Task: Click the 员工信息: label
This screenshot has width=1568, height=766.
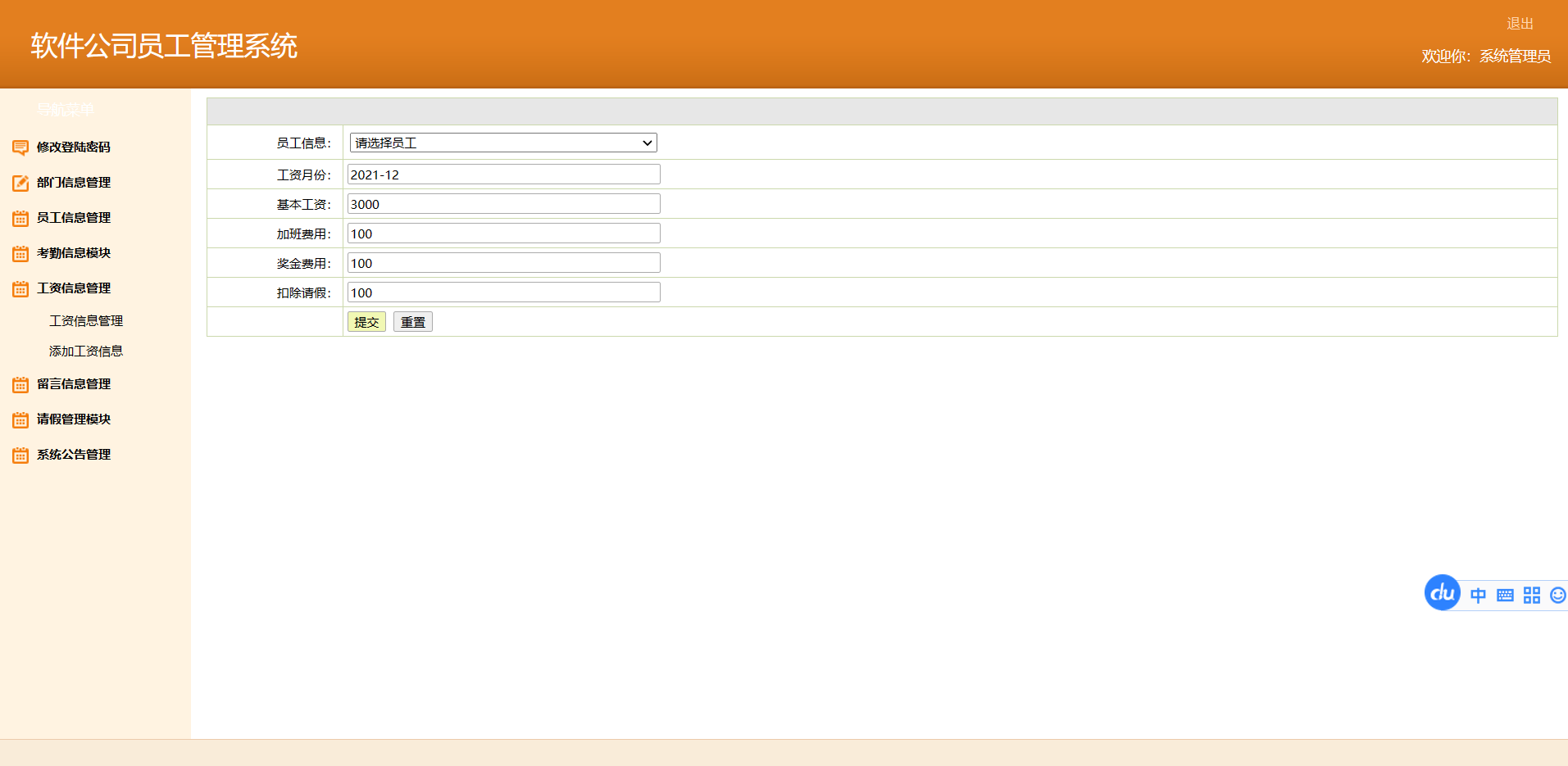Action: pos(304,143)
